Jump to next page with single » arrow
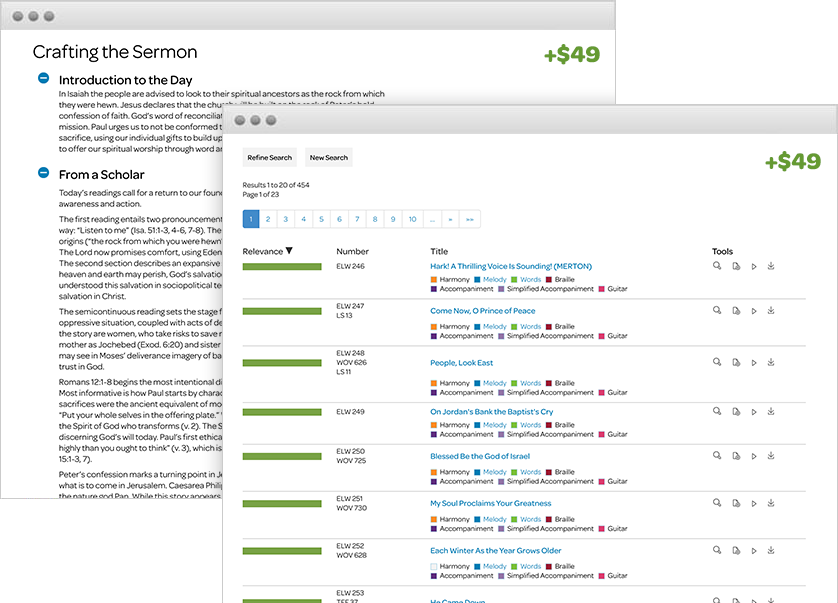Viewport: 838px width, 603px height. pyautogui.click(x=451, y=219)
